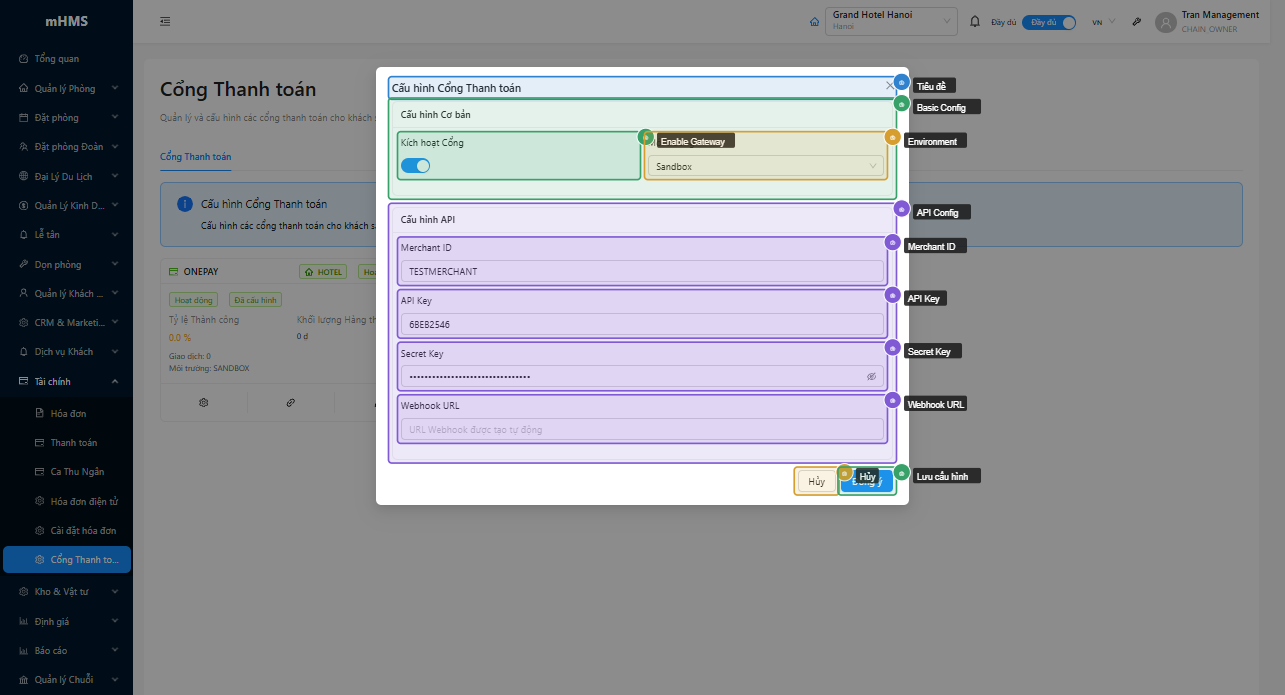Click the info icon in the payment gateway banner

(x=184, y=204)
